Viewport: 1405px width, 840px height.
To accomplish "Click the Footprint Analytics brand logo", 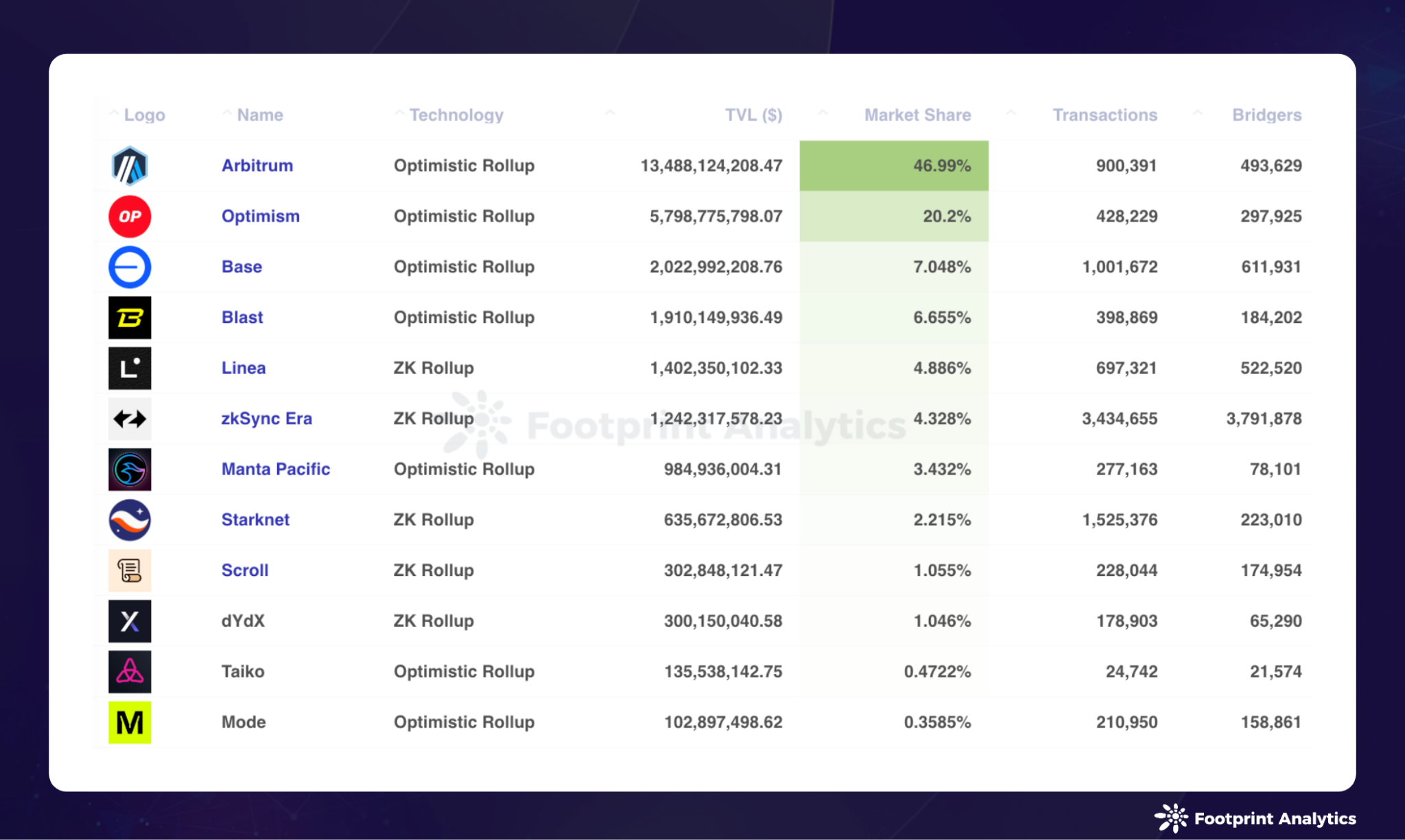I will [x=1255, y=818].
